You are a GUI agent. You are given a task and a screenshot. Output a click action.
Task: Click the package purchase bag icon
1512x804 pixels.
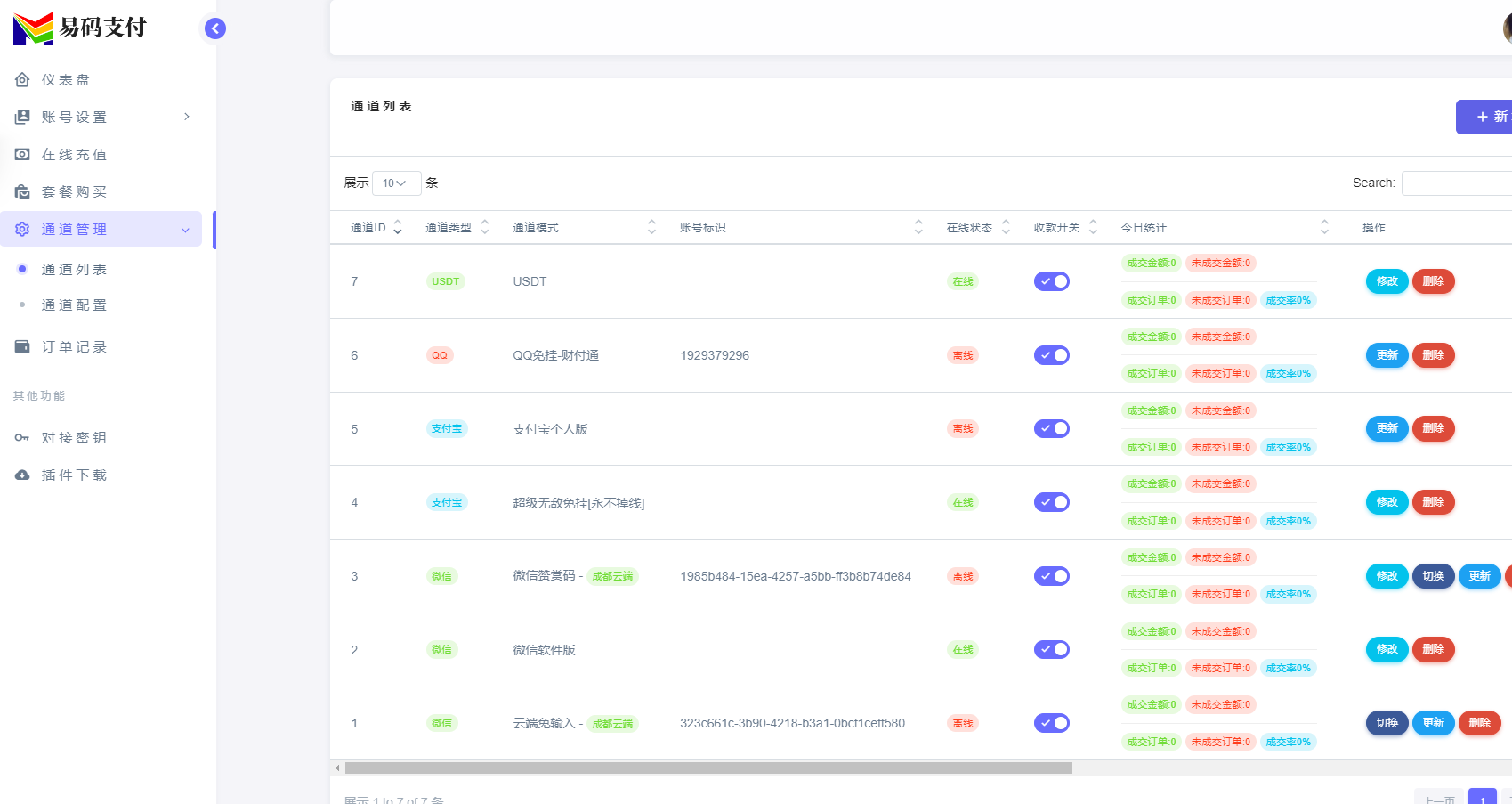pos(22,191)
